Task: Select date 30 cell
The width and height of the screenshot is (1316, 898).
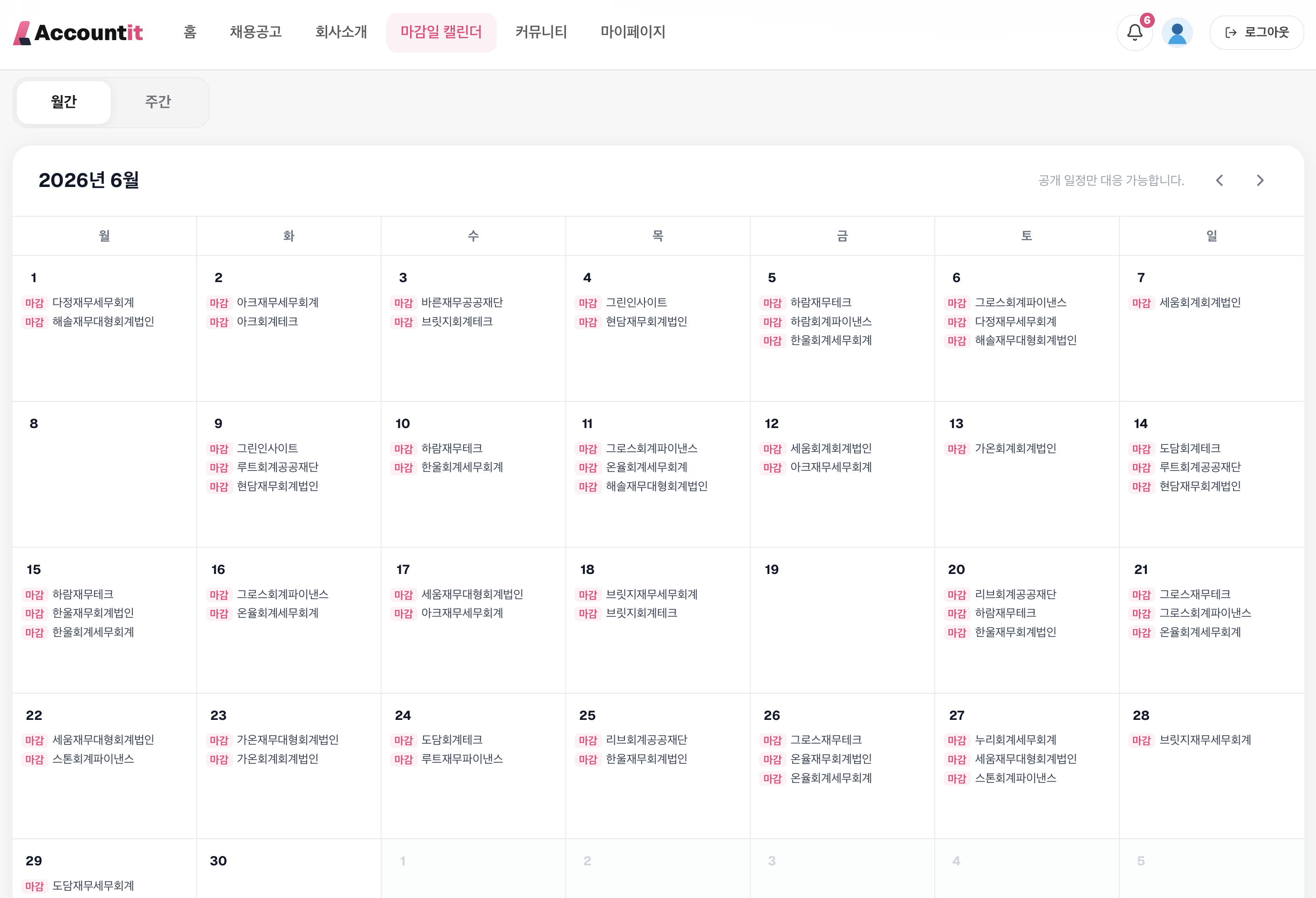Action: point(289,868)
